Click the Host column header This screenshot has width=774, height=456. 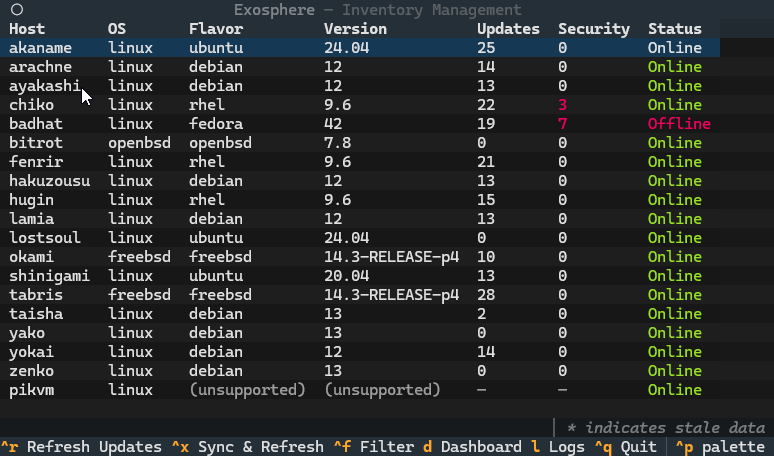[25, 29]
